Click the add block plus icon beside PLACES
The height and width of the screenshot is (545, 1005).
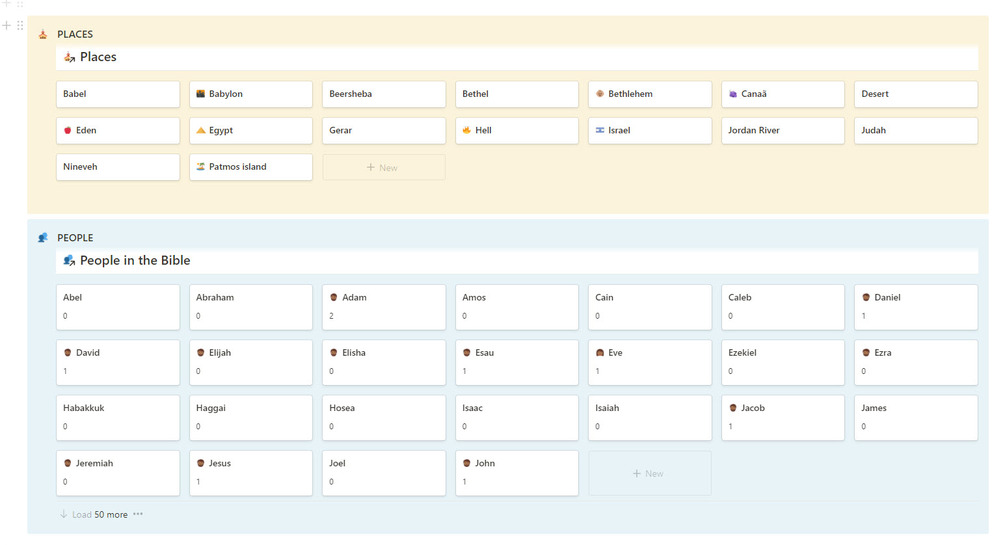[6, 26]
